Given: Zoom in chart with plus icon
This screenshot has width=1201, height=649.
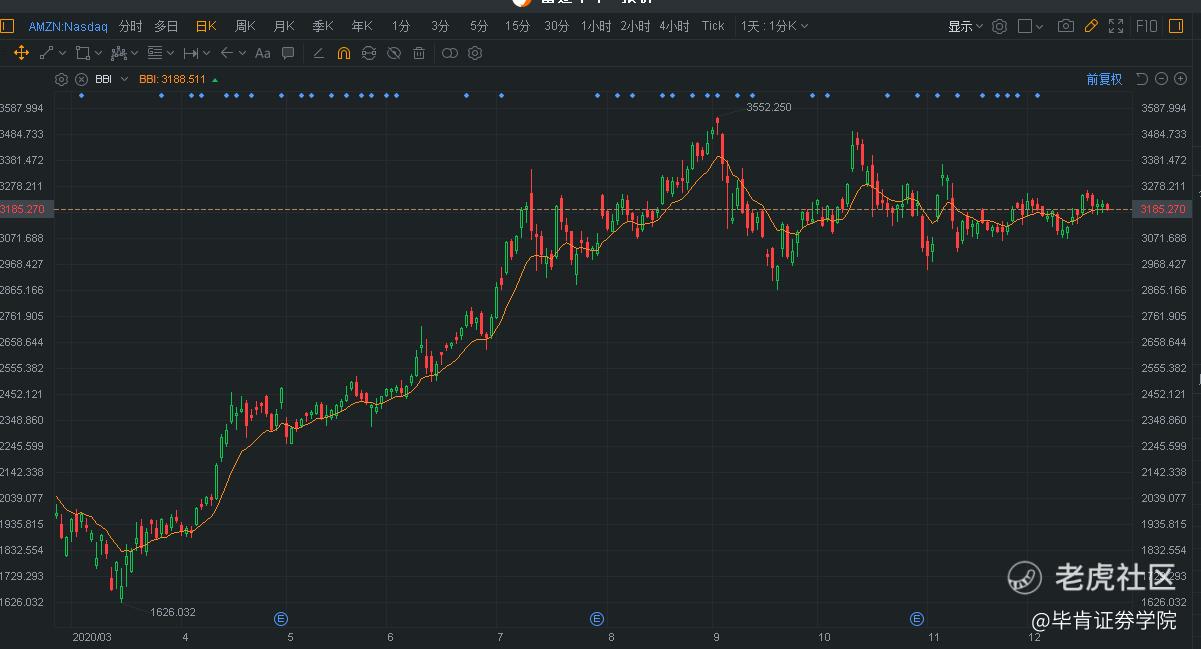Looking at the screenshot, I should [1179, 79].
